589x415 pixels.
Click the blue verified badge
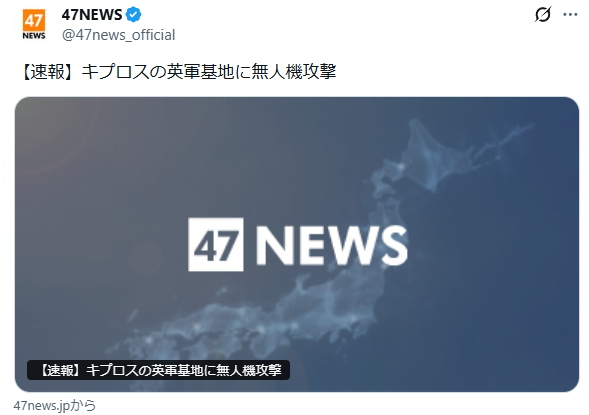tap(133, 15)
